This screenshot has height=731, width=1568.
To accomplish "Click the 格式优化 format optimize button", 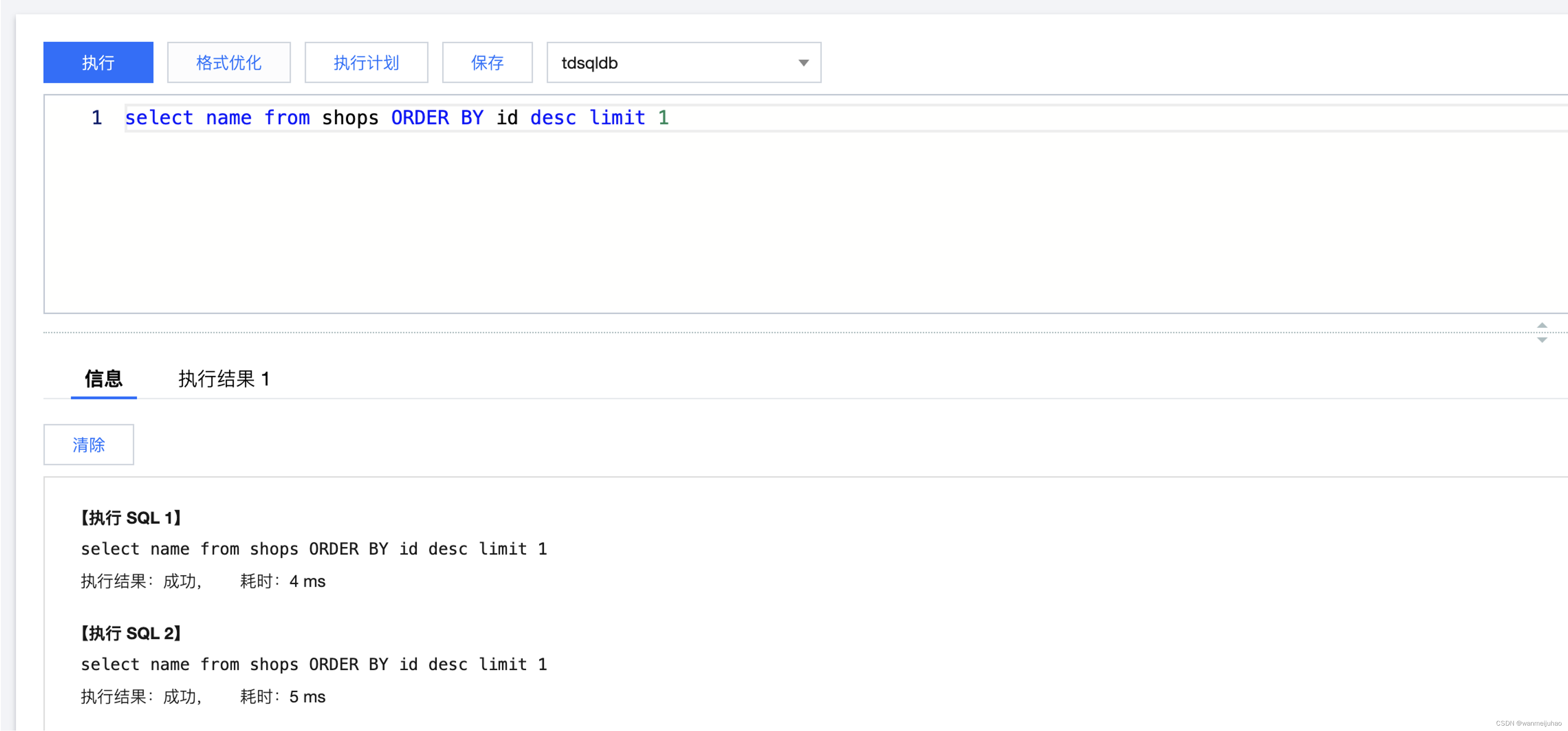I will 229,62.
